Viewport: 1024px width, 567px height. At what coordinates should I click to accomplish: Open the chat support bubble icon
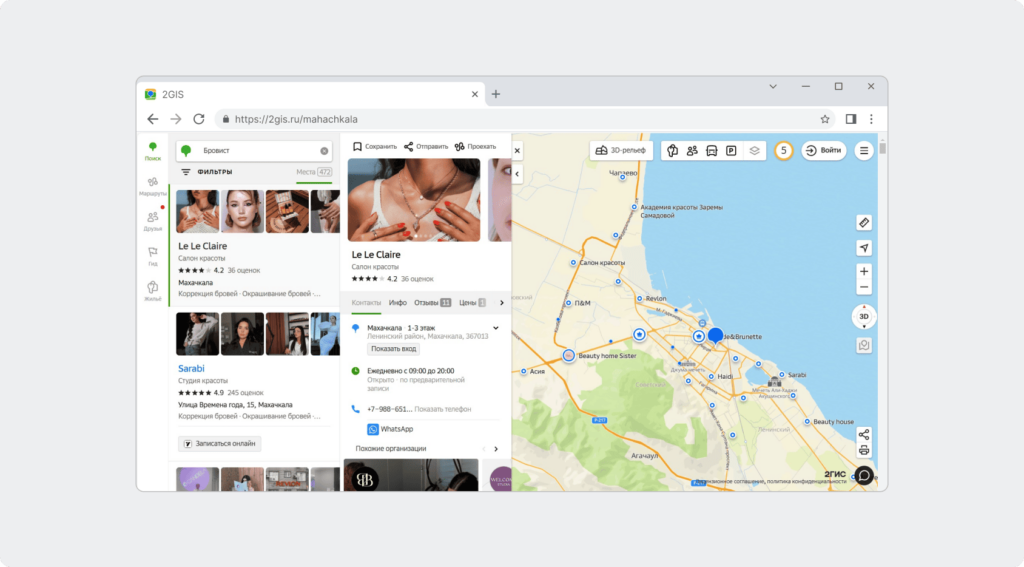pos(864,475)
